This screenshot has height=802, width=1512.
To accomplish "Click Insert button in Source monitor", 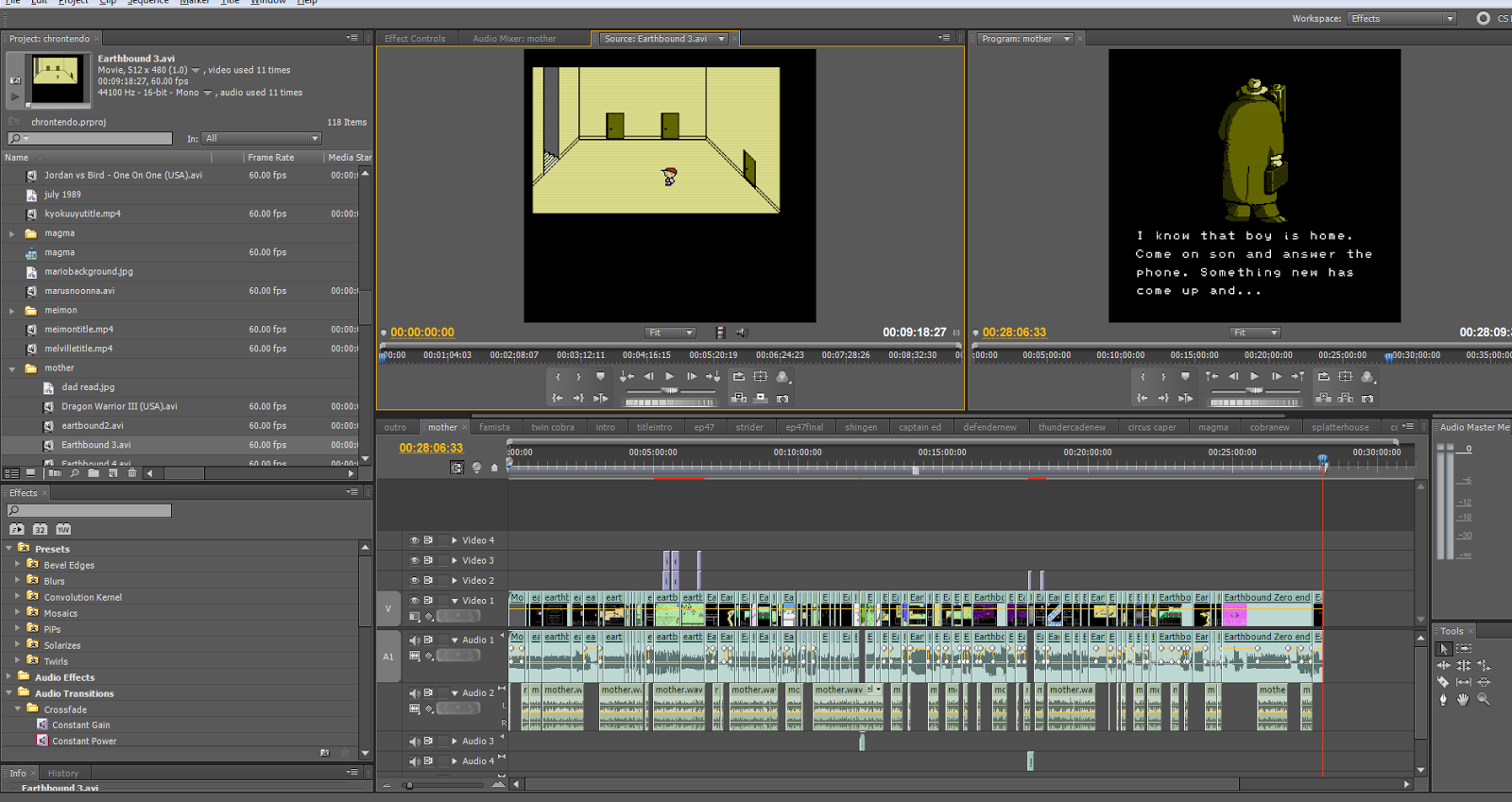I will coord(739,398).
